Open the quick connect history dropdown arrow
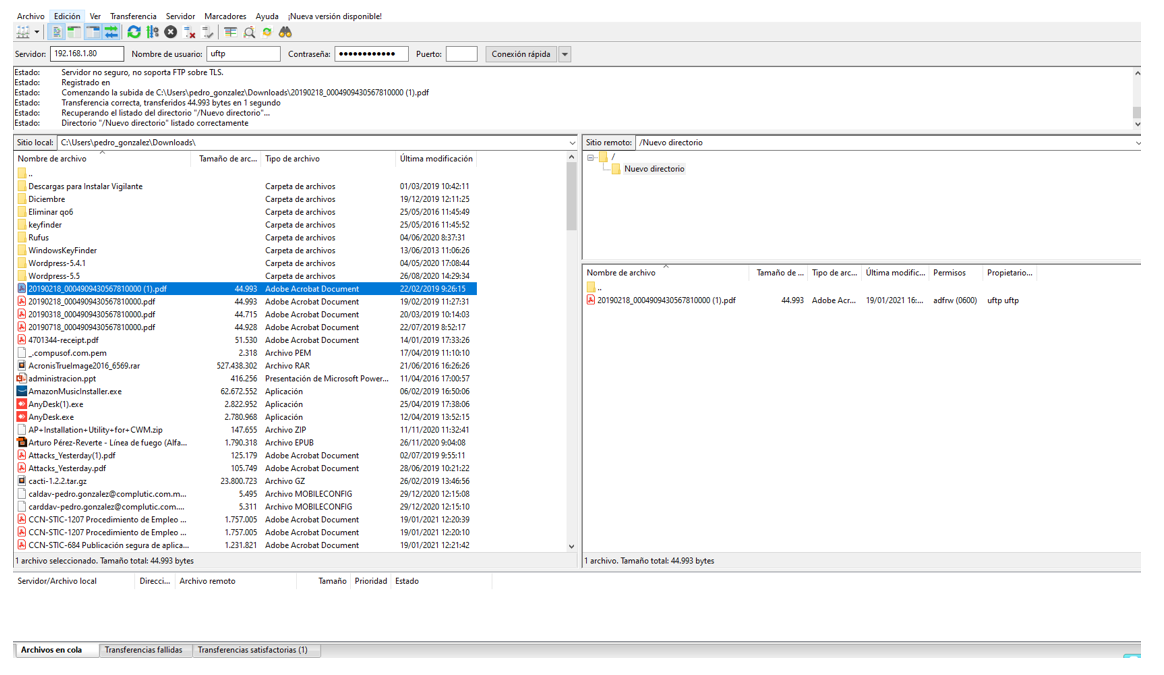 (x=565, y=54)
